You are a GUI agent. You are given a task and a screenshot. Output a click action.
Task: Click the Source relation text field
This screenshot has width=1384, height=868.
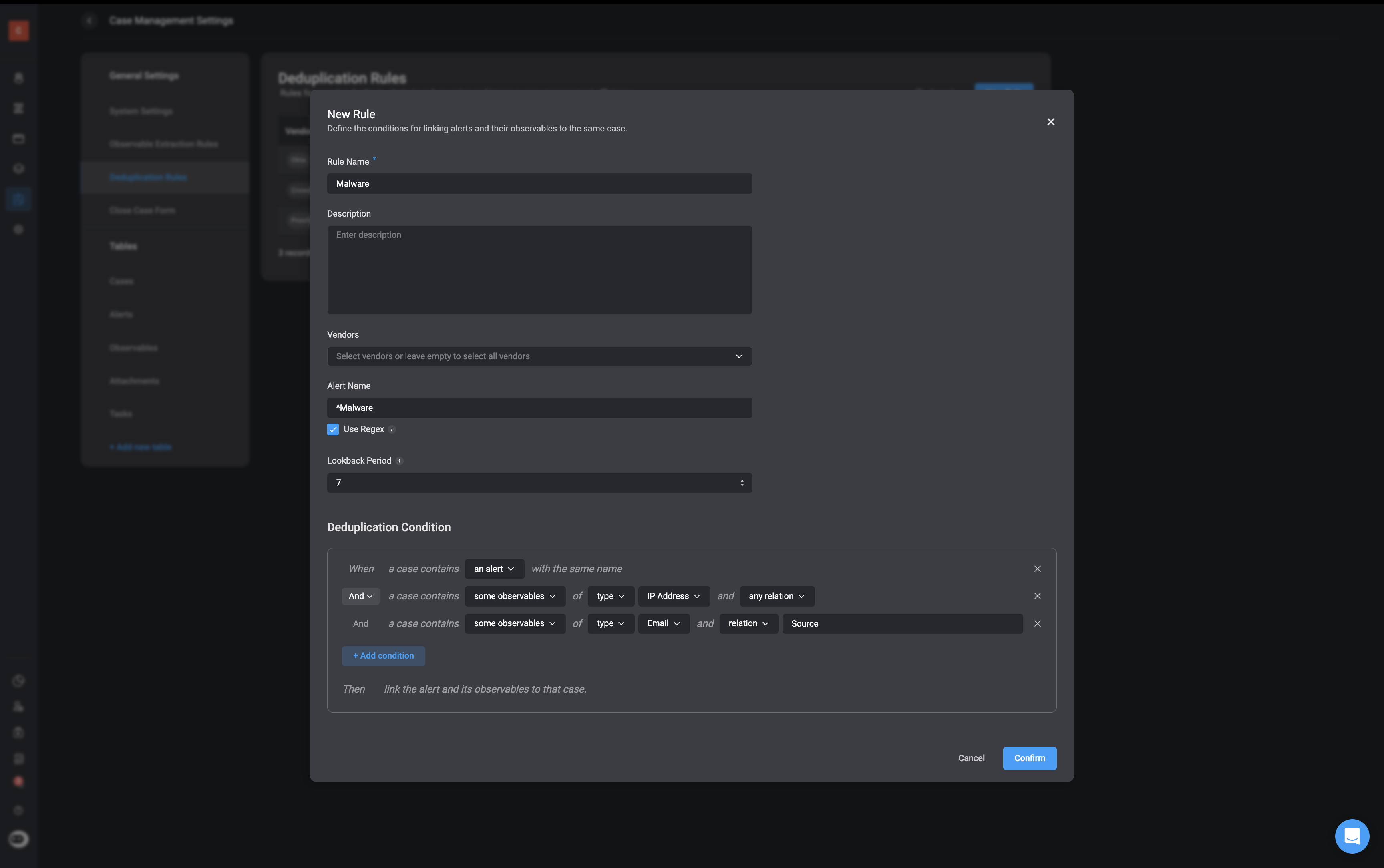901,623
